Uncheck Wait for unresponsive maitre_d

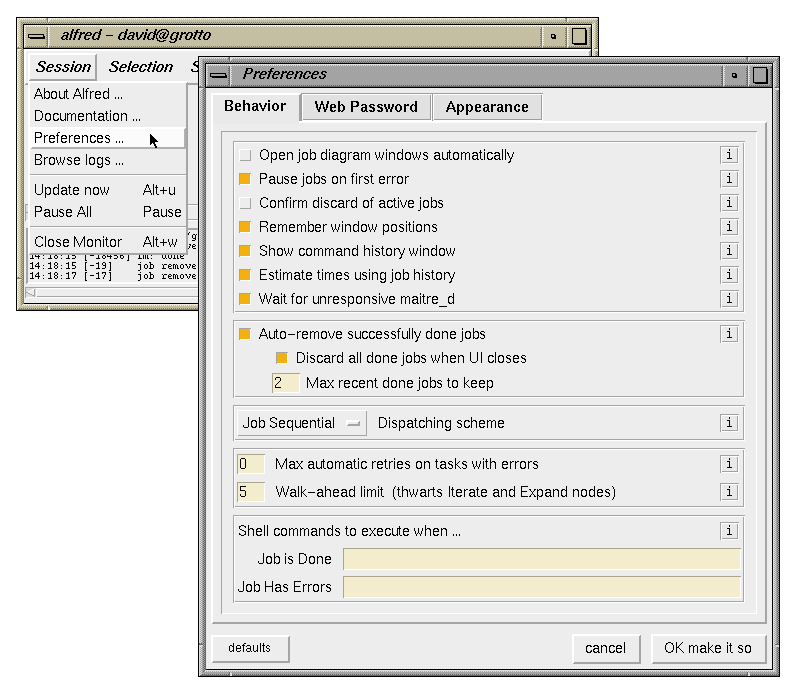pos(245,299)
